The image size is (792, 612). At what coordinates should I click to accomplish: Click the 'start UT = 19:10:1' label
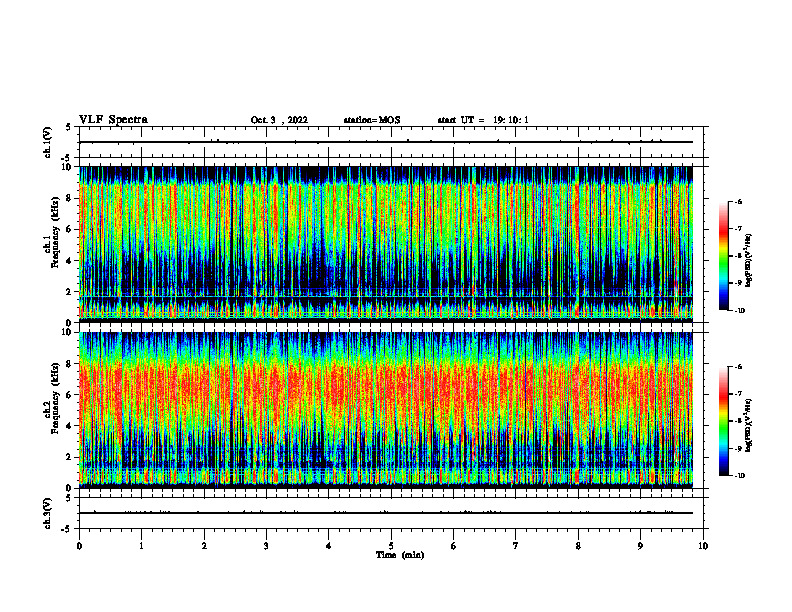483,120
